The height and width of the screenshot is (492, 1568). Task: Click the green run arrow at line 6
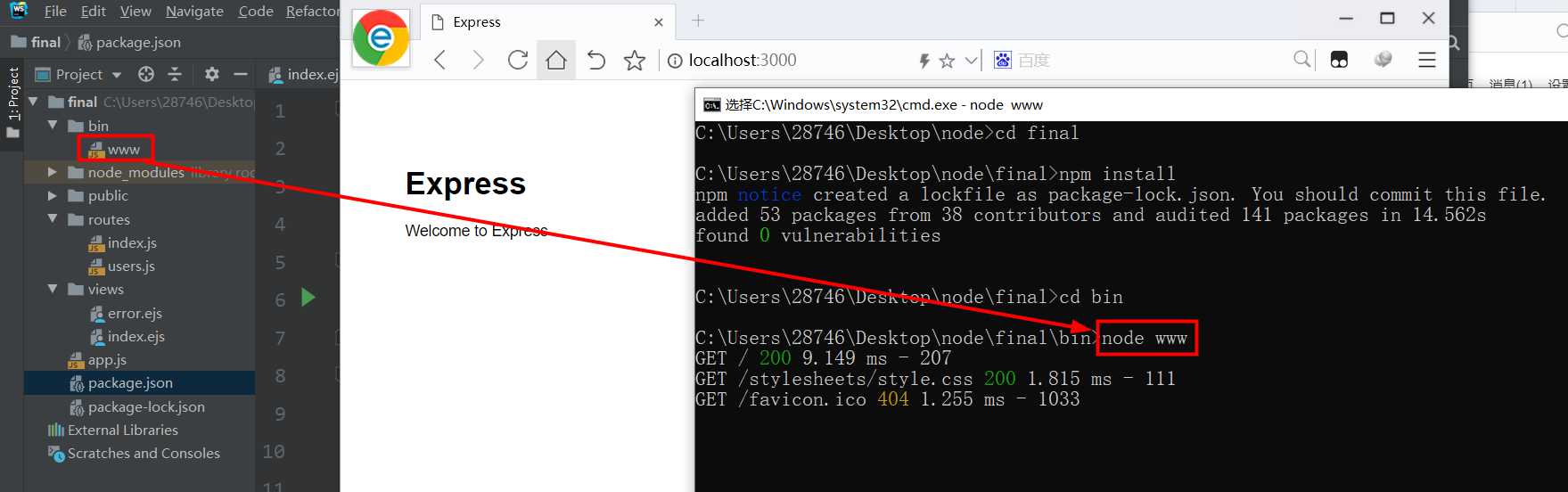click(x=308, y=297)
